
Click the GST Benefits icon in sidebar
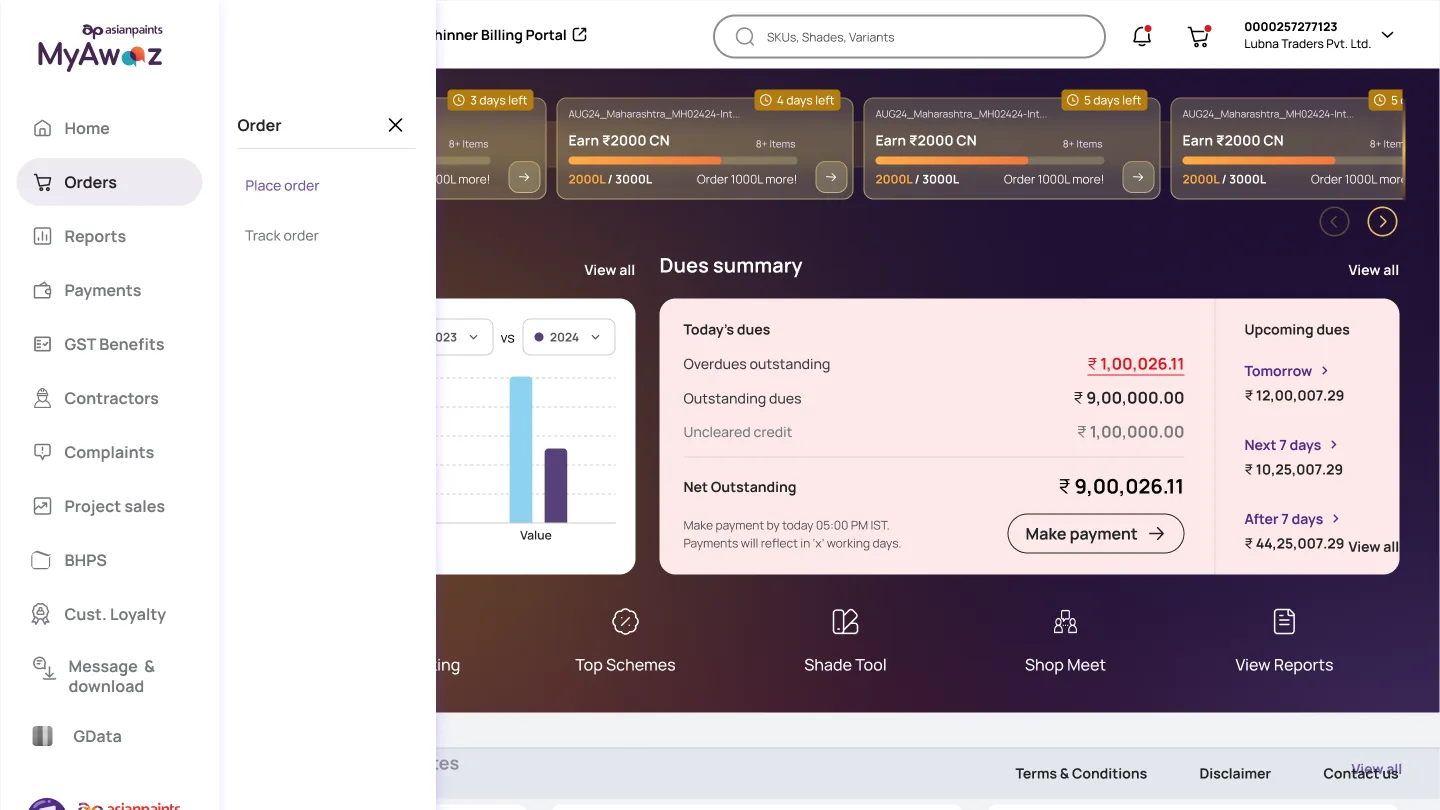(42, 344)
